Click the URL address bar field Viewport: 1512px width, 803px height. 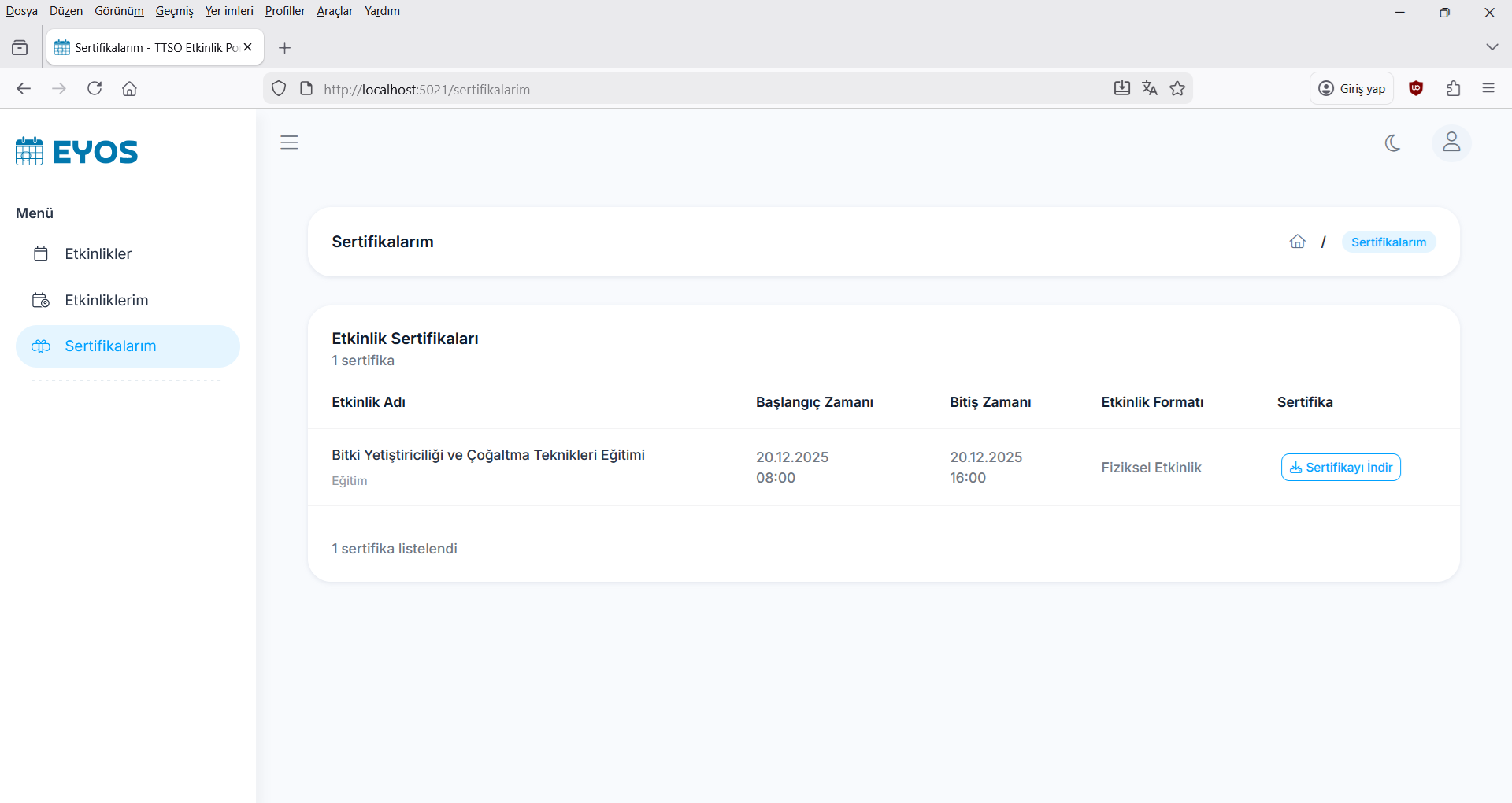point(693,89)
